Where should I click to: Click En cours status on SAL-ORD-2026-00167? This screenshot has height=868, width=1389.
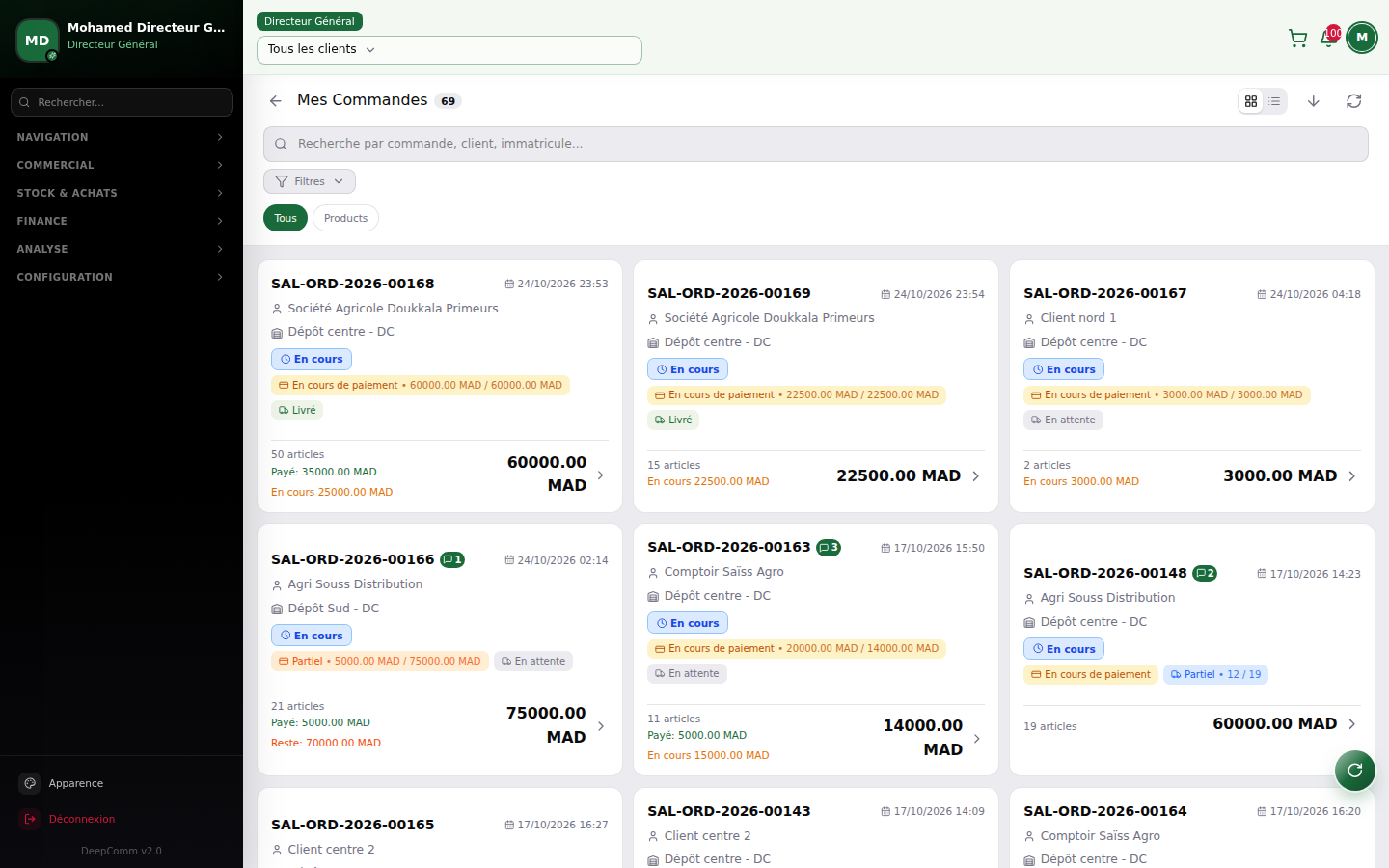pyautogui.click(x=1064, y=369)
